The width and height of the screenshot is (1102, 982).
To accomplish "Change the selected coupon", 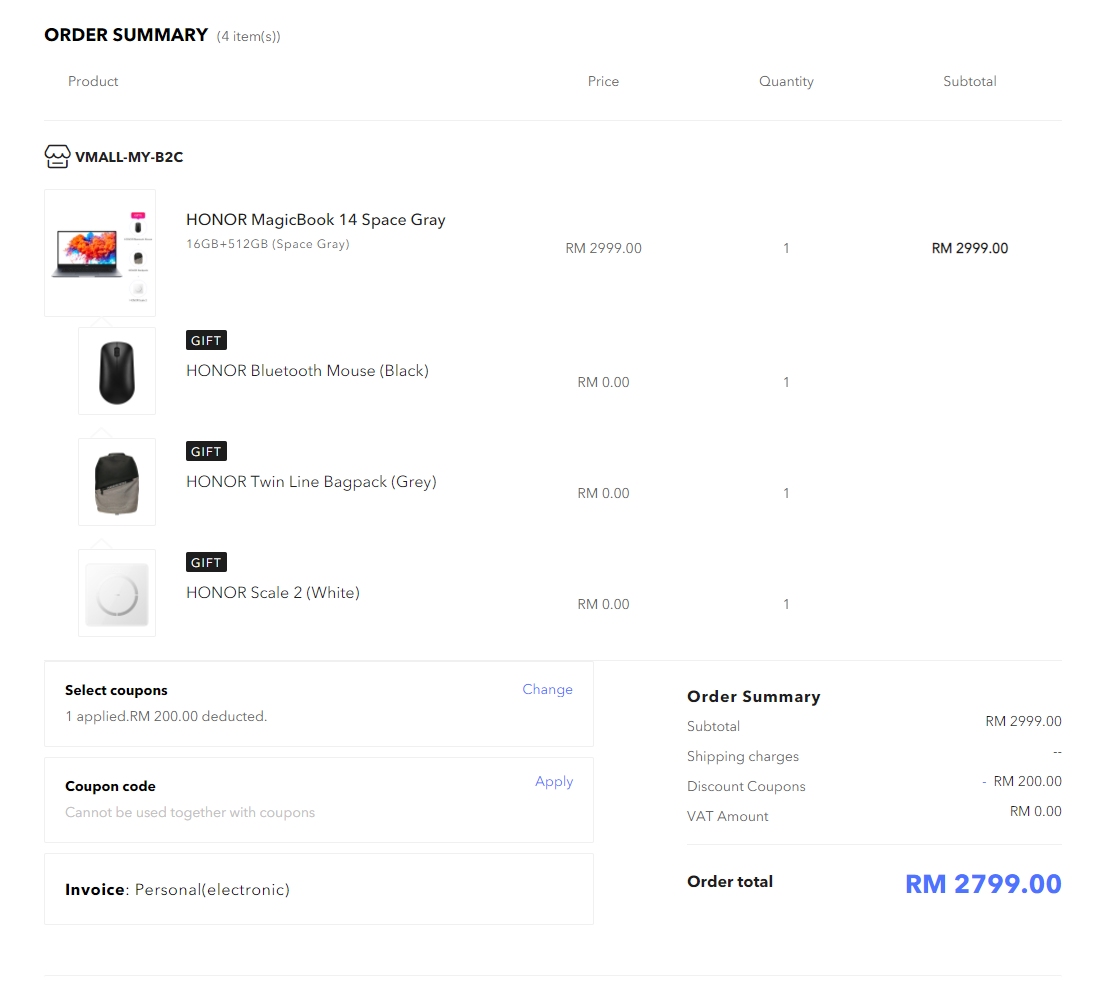I will pyautogui.click(x=547, y=690).
